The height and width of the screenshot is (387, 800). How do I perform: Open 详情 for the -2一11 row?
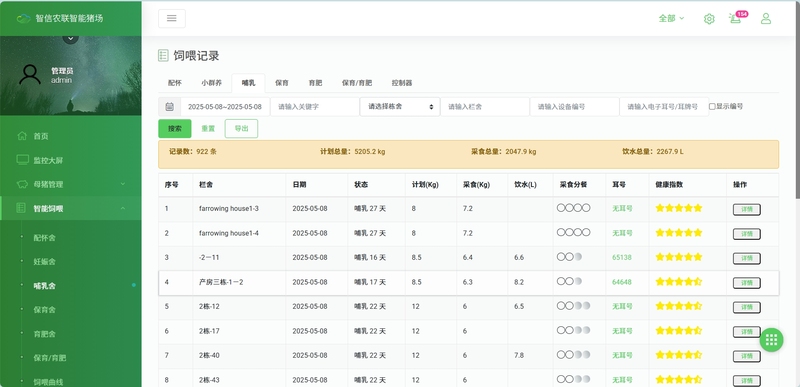pyautogui.click(x=747, y=259)
